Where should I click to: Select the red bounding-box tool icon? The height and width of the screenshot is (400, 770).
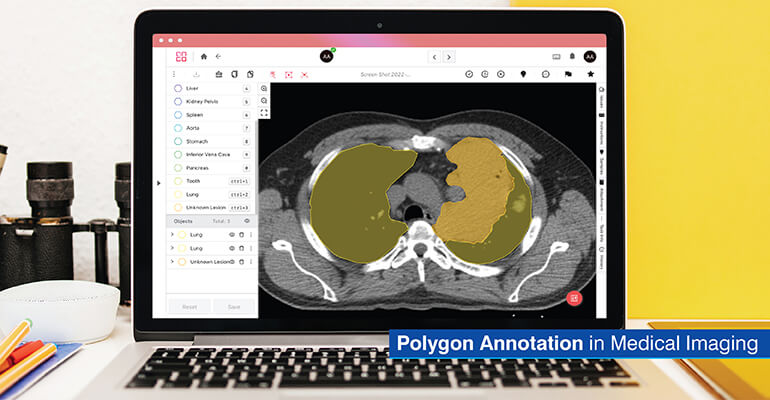[289, 75]
